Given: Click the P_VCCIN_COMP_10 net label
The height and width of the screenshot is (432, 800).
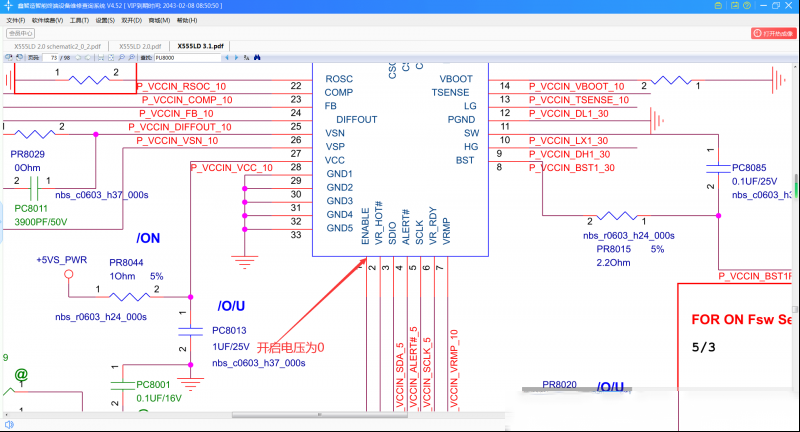Looking at the screenshot, I should (187, 100).
